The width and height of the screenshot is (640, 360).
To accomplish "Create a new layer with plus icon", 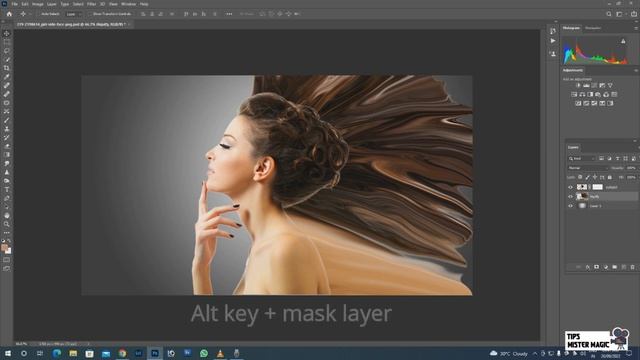I will point(624,267).
